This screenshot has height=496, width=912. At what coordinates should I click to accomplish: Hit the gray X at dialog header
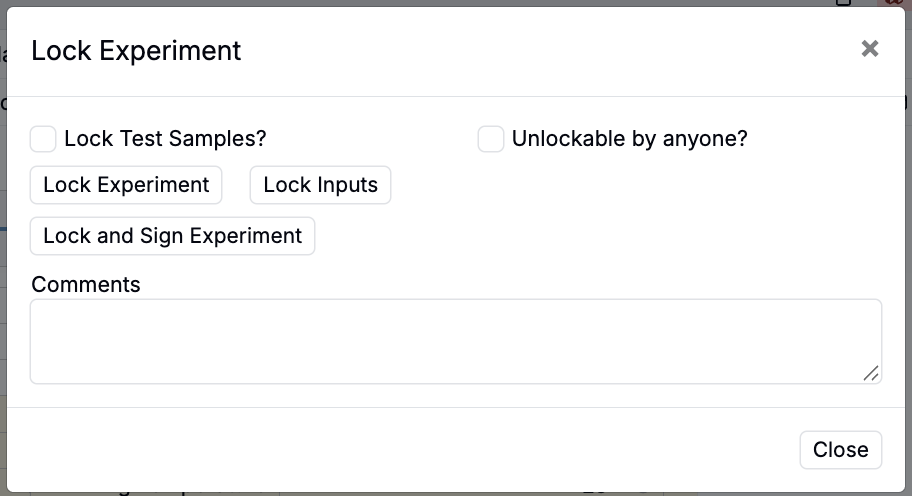click(x=870, y=49)
